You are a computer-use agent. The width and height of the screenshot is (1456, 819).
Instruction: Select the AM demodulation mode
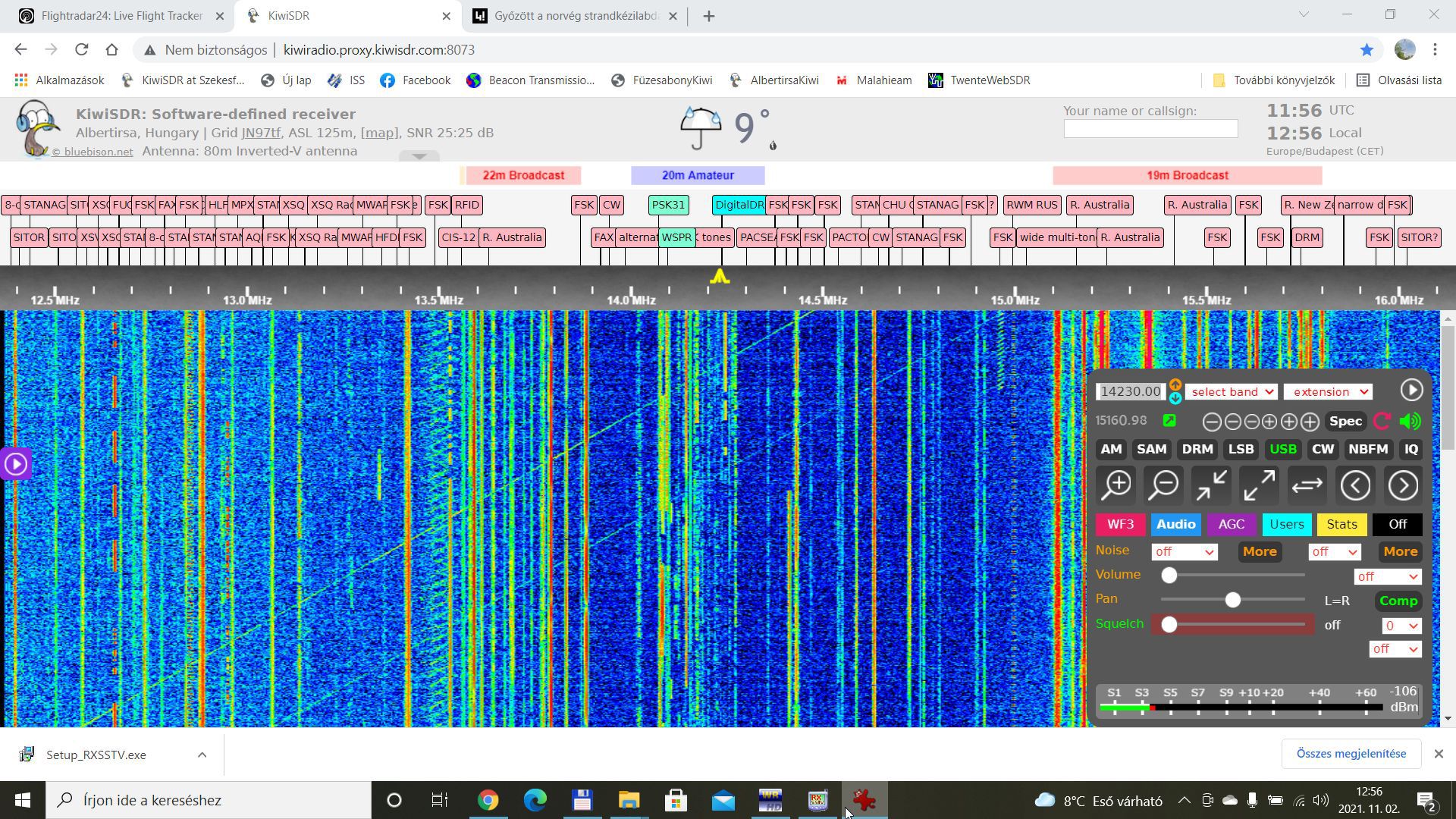point(1111,449)
